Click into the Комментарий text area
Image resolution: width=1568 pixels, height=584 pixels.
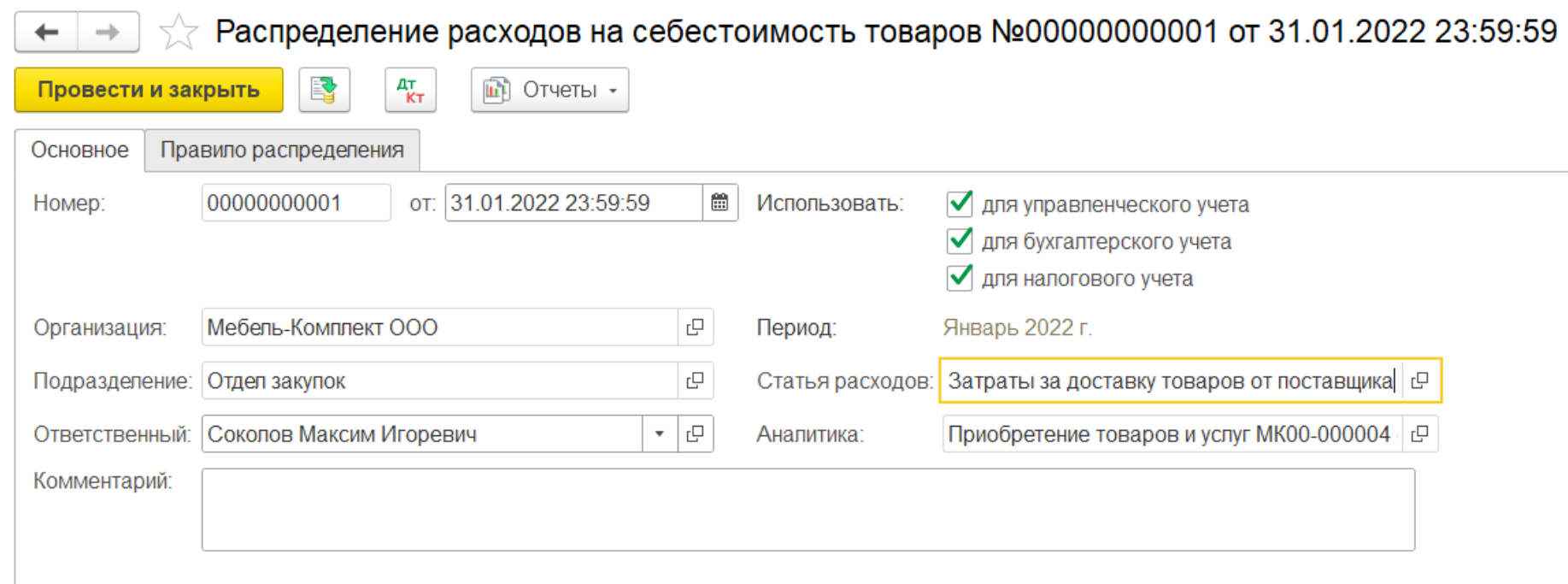pyautogui.click(x=807, y=510)
